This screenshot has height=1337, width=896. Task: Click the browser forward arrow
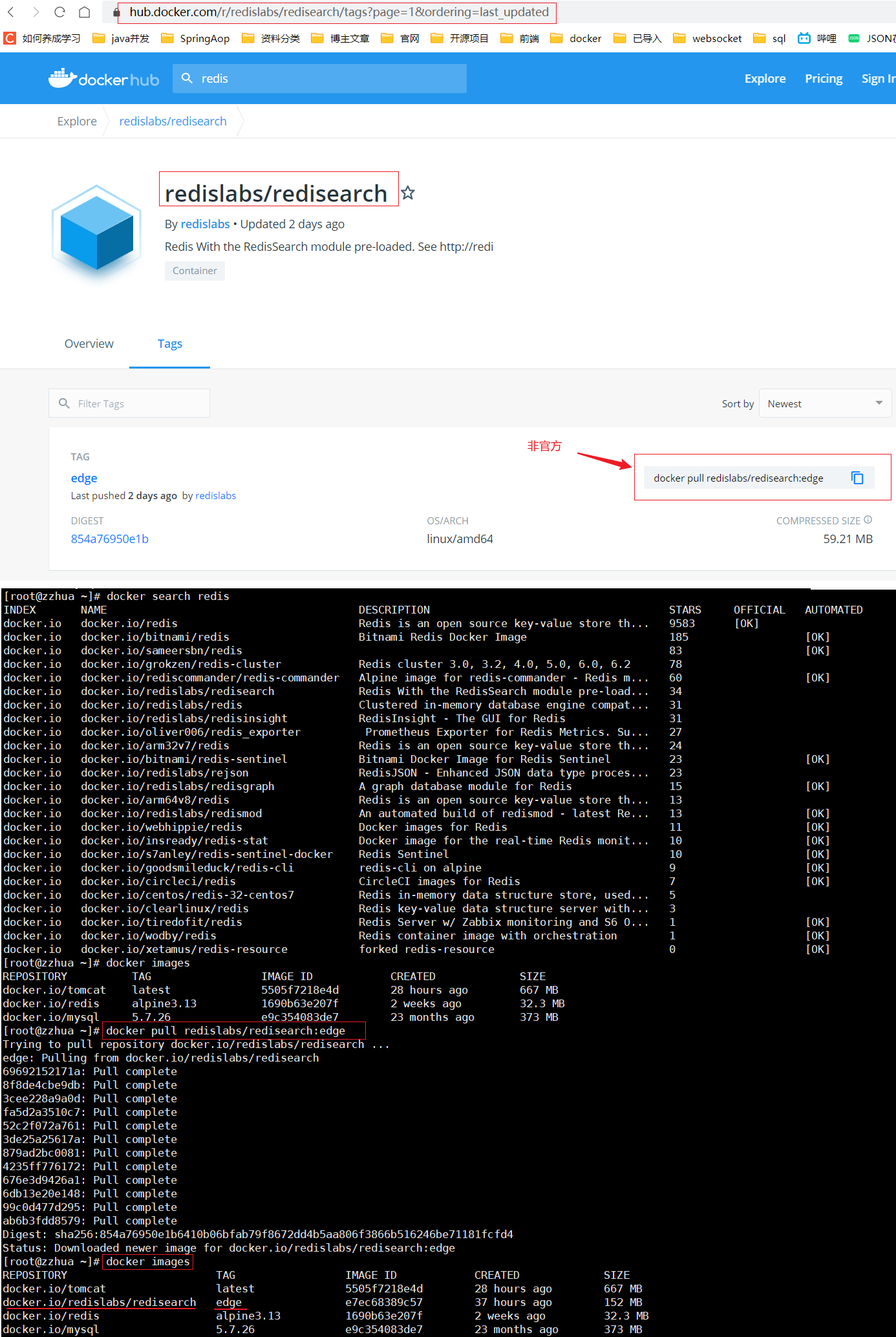pos(36,12)
